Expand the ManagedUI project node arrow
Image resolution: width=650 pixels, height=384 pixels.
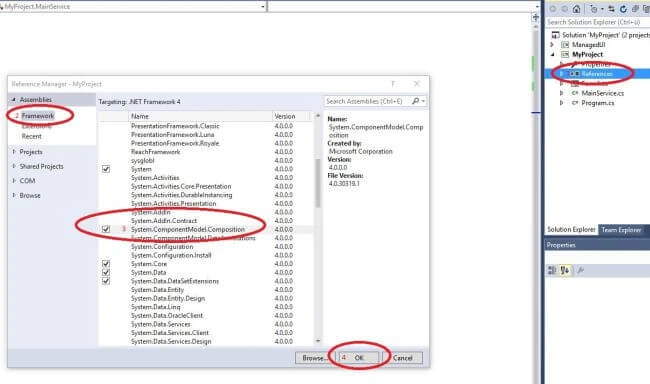click(x=552, y=44)
